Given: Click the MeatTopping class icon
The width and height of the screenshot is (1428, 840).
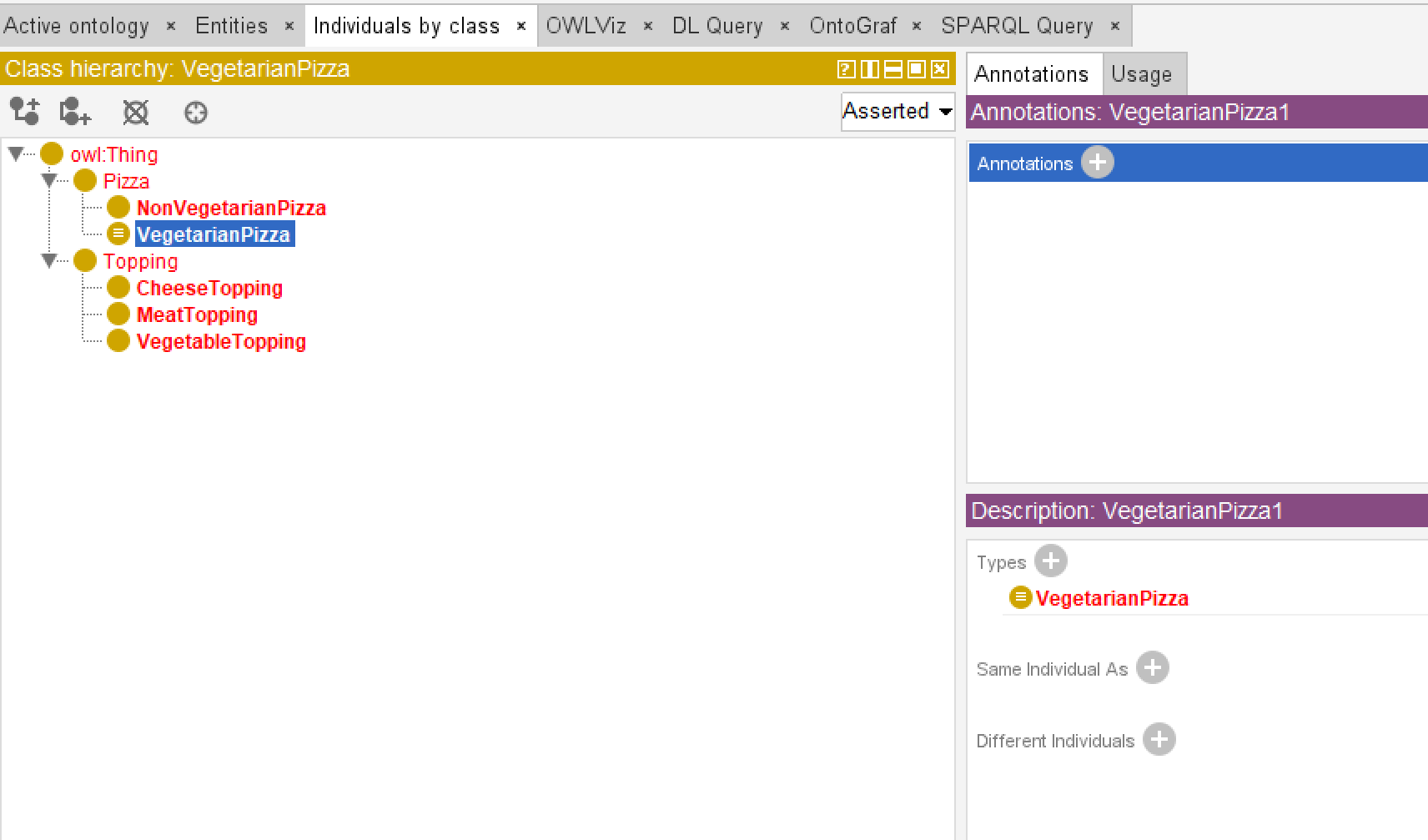Looking at the screenshot, I should tap(118, 314).
